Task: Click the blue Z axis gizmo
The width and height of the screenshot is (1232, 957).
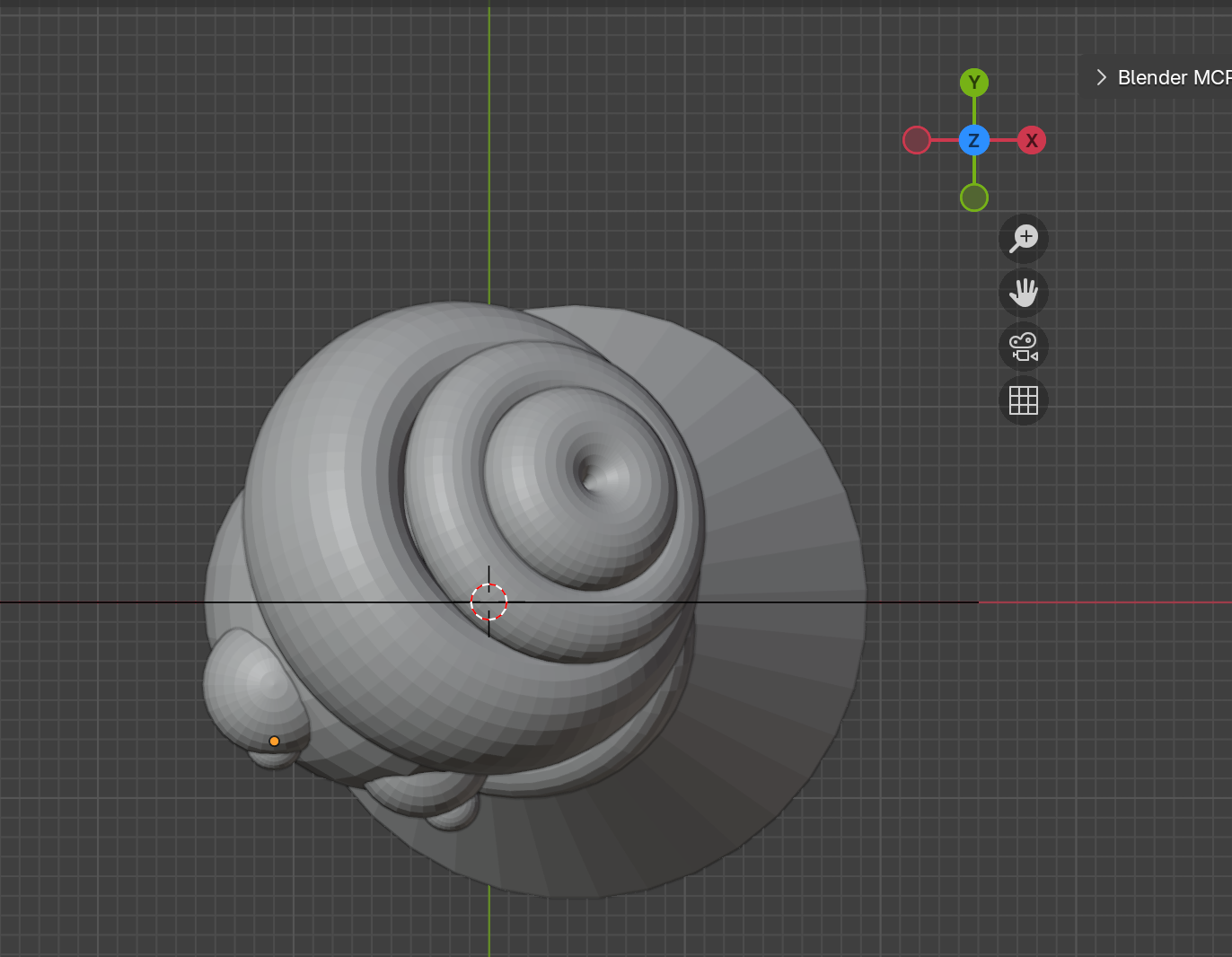Action: (974, 140)
